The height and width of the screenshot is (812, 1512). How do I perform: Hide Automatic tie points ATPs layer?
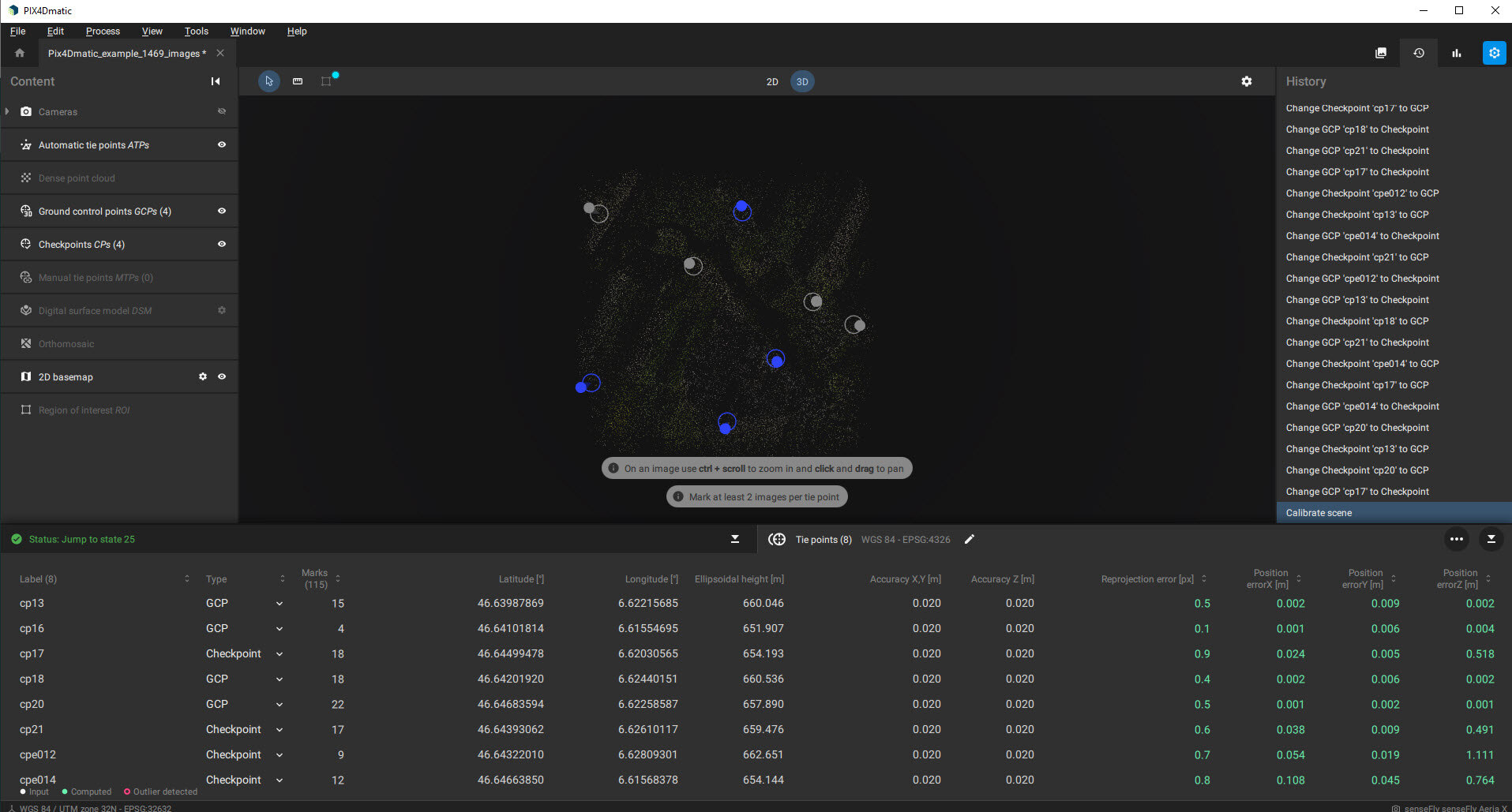pos(222,144)
